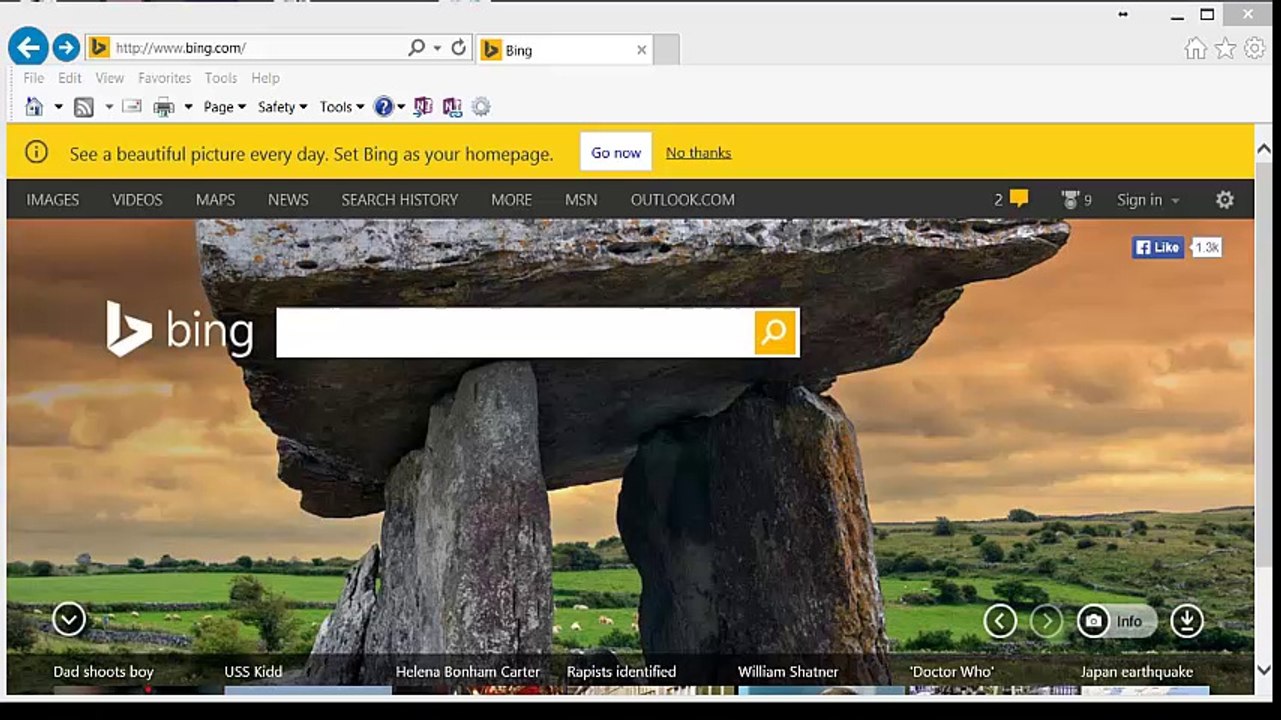Screen dimensions: 1281x720
Task: Open the VIDEOS link in Bing navigation
Action: click(x=137, y=200)
